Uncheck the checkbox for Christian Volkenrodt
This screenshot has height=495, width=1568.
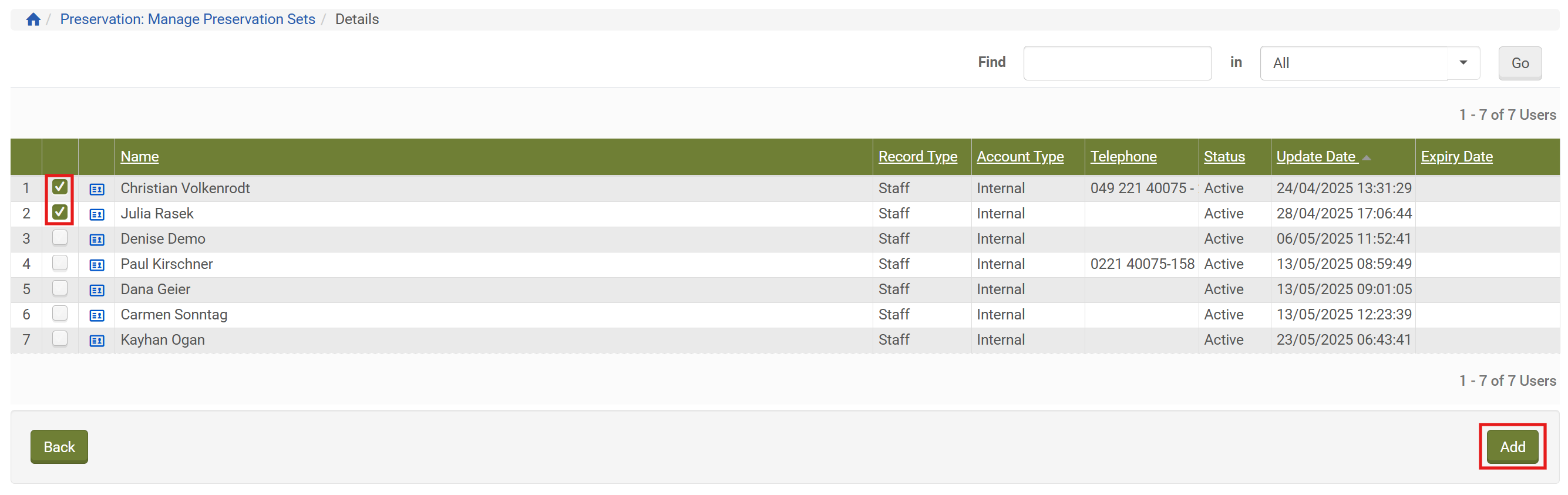[x=60, y=187]
